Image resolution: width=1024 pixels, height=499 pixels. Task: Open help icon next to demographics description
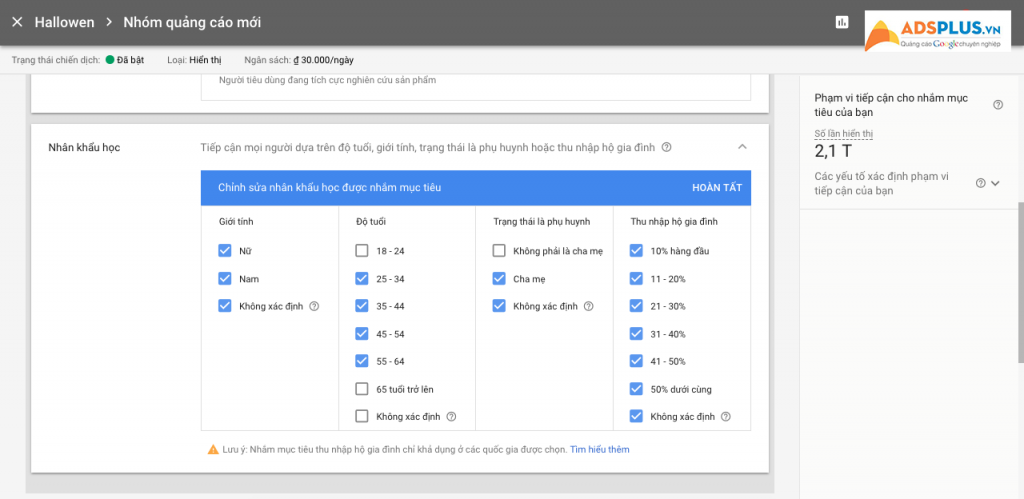click(666, 148)
